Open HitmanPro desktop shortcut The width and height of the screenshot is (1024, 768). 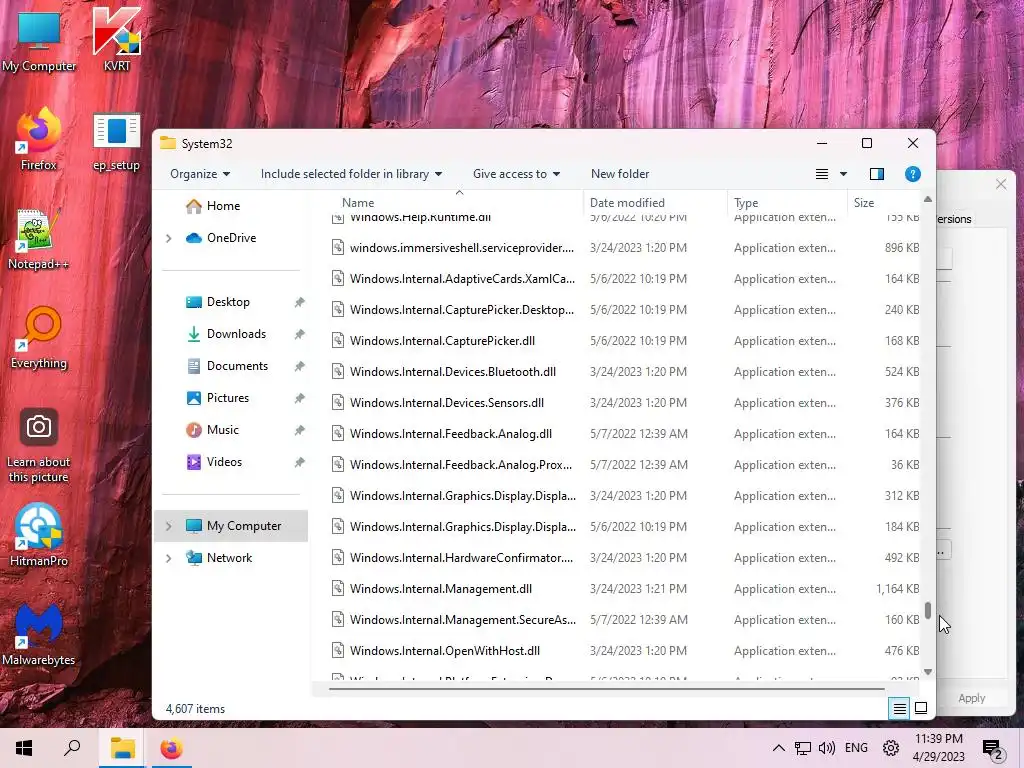39,534
